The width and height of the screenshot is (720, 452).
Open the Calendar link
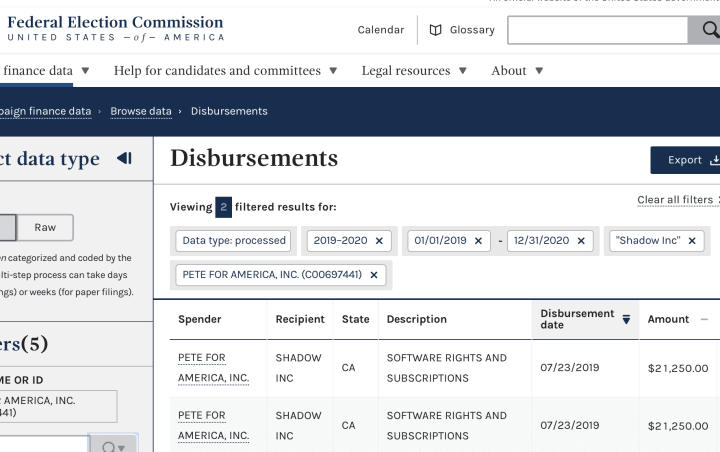(x=381, y=30)
